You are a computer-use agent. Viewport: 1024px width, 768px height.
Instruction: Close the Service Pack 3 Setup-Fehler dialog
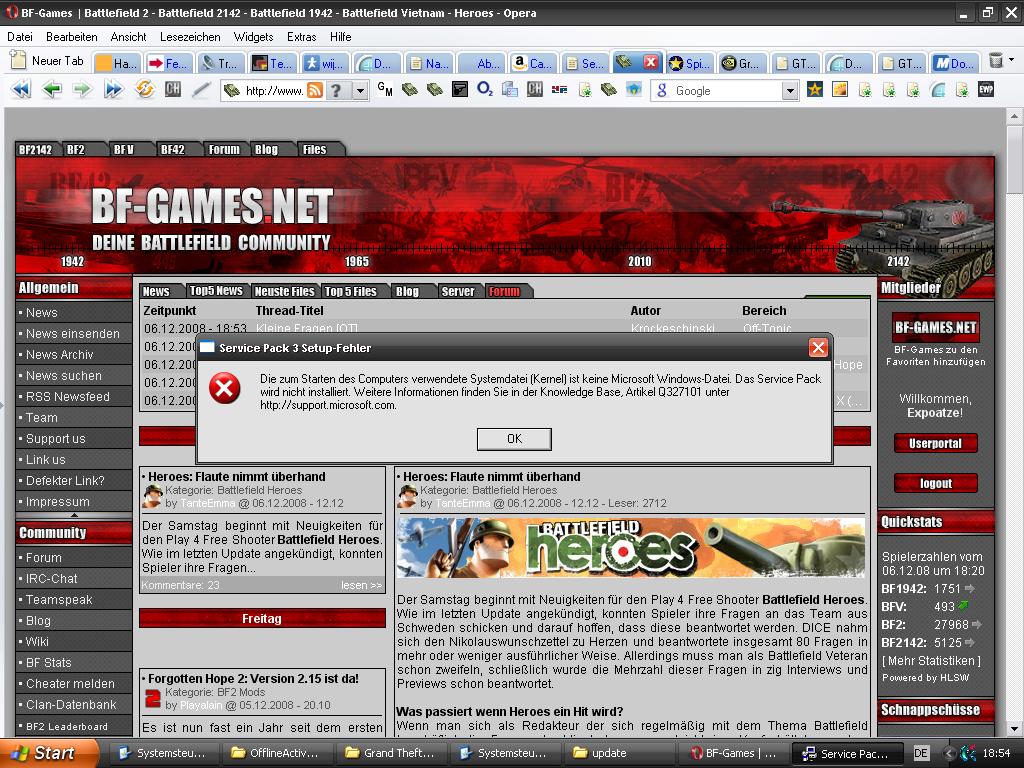tap(818, 347)
